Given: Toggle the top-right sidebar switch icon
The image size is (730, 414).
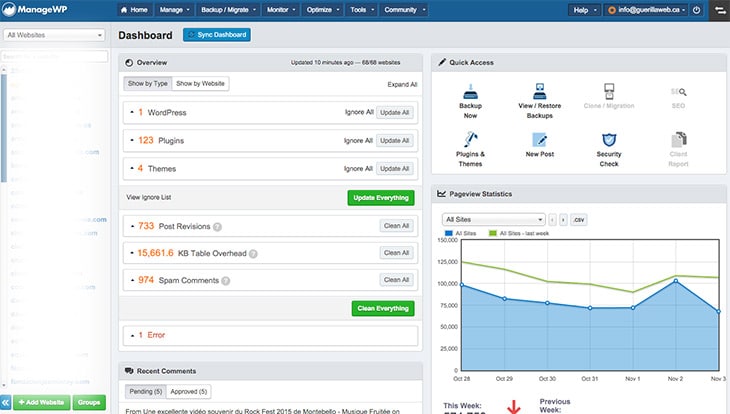Looking at the screenshot, I should 721,10.
